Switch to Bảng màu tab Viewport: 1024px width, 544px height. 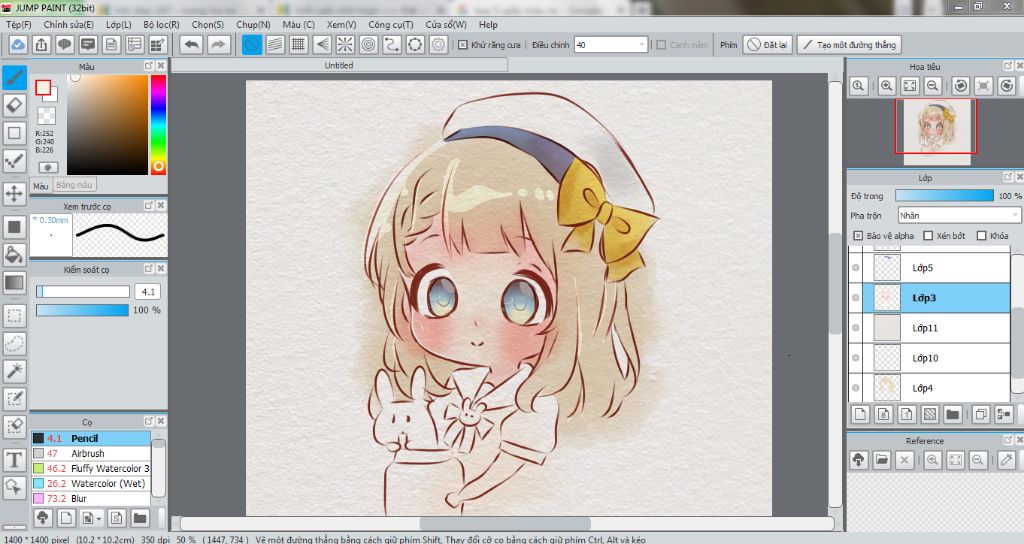74,185
